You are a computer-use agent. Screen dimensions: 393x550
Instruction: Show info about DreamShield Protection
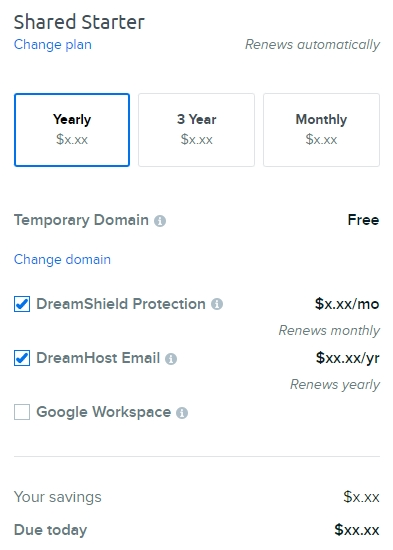(x=217, y=304)
